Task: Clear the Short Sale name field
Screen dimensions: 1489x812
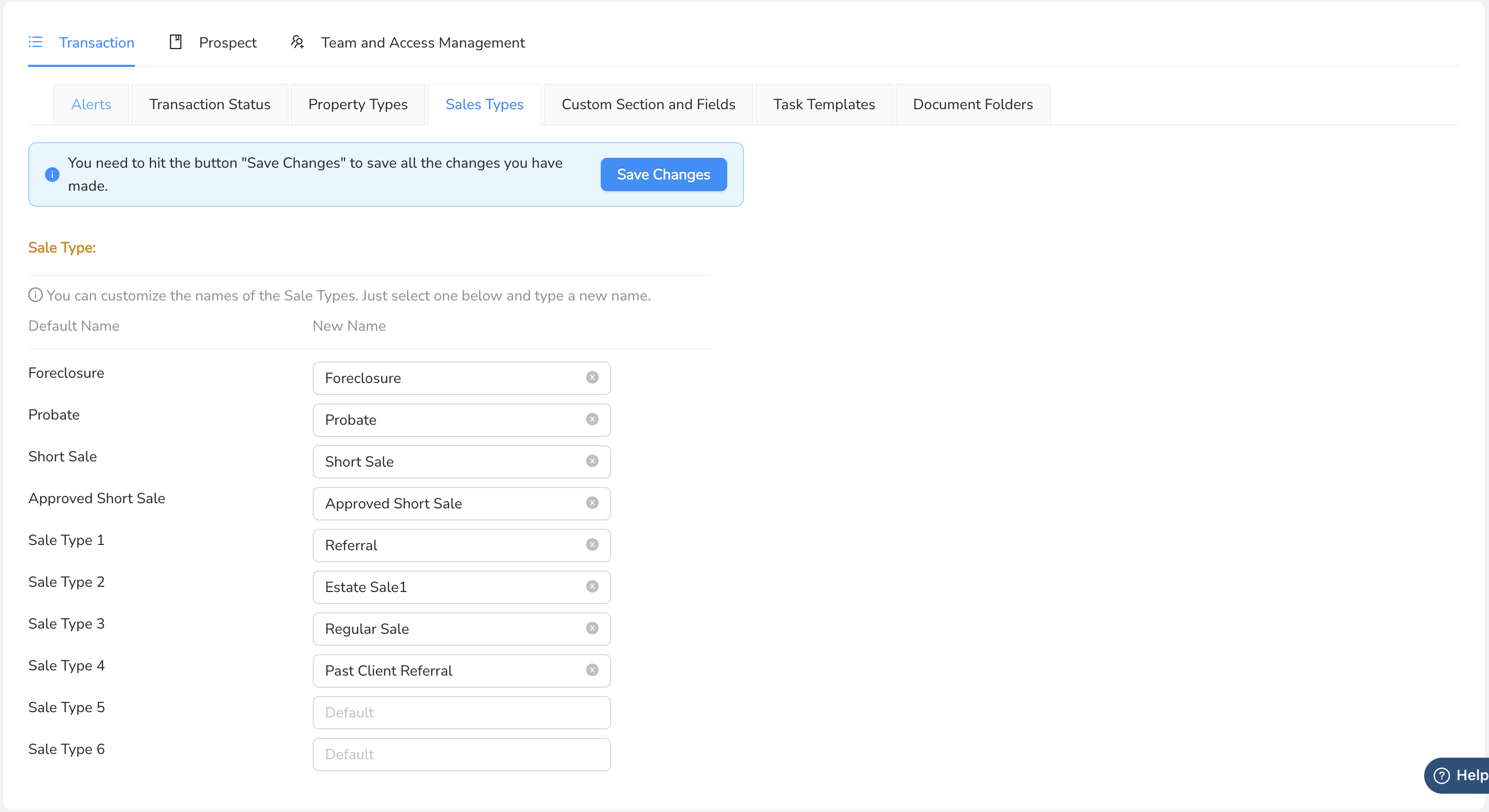Action: tap(592, 461)
